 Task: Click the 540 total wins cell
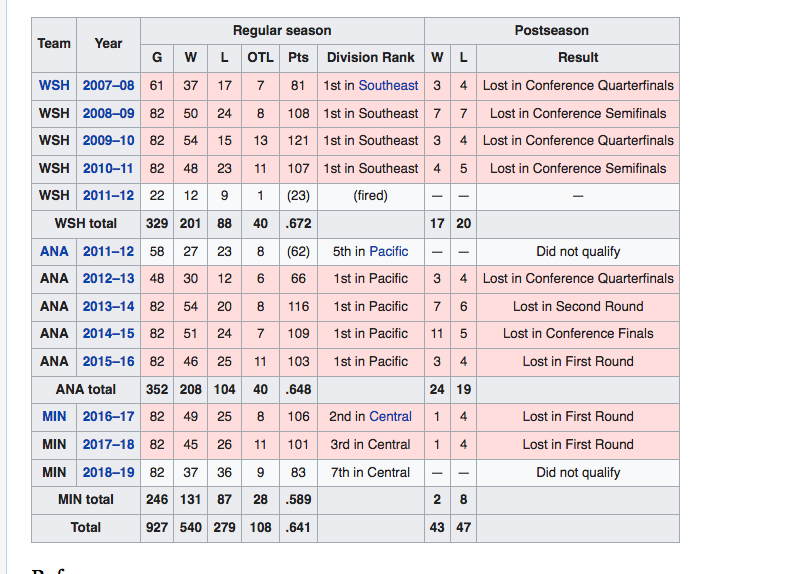(x=190, y=528)
